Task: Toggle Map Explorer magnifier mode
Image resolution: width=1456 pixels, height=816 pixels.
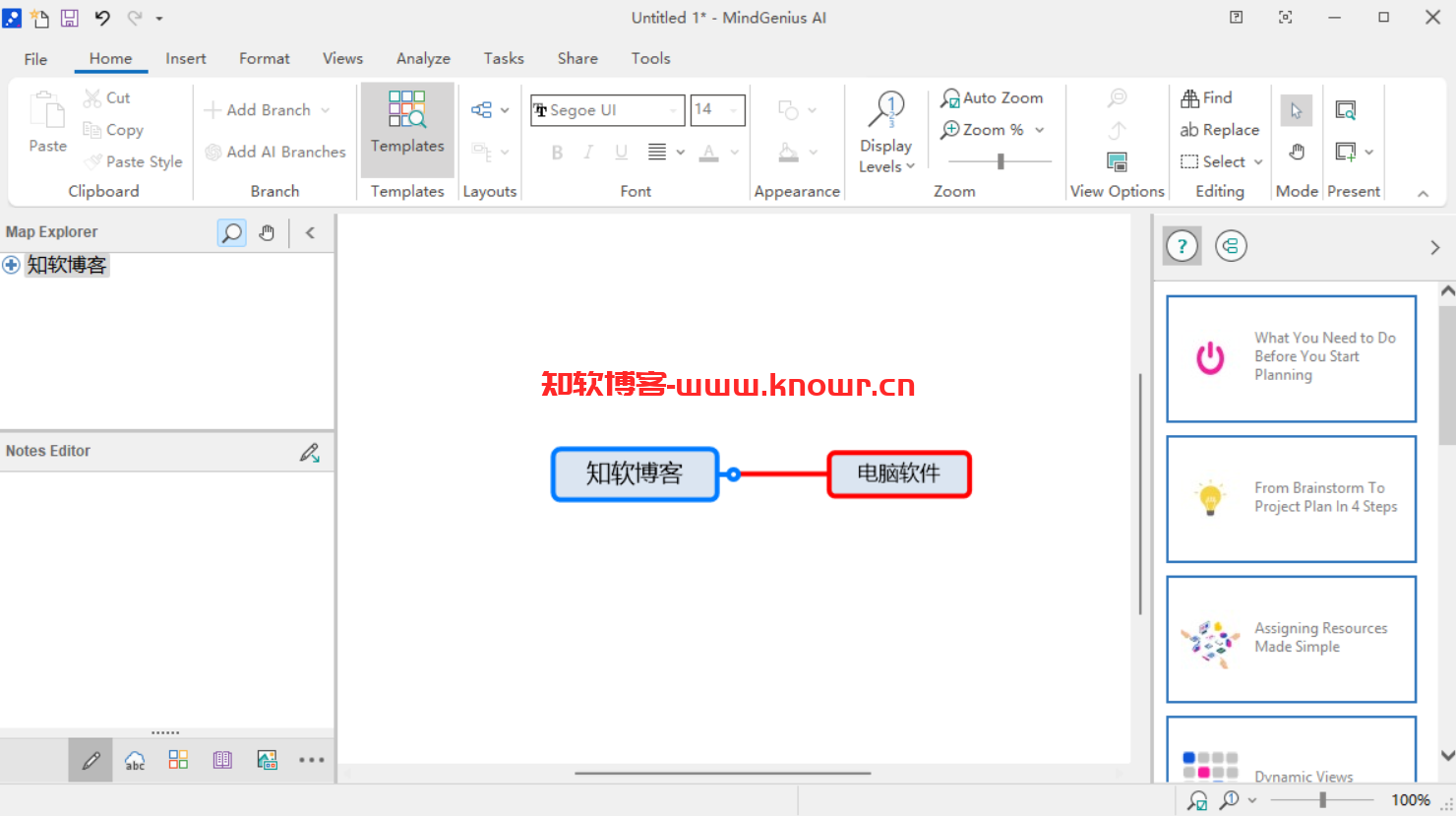Action: 232,233
